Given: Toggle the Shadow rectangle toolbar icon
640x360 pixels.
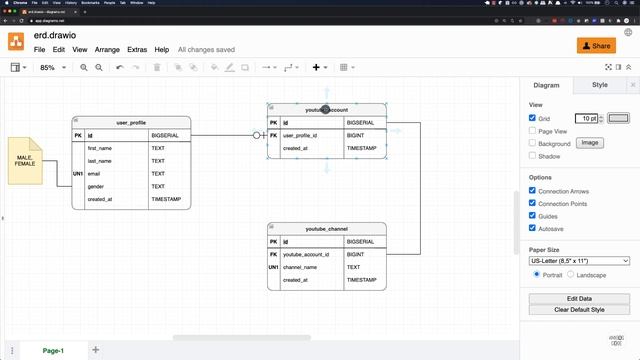Looking at the screenshot, I should click(x=245, y=67).
